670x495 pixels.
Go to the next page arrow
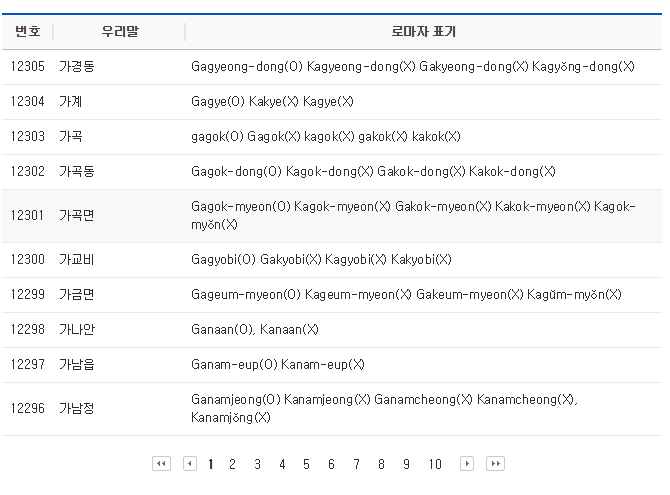(467, 464)
